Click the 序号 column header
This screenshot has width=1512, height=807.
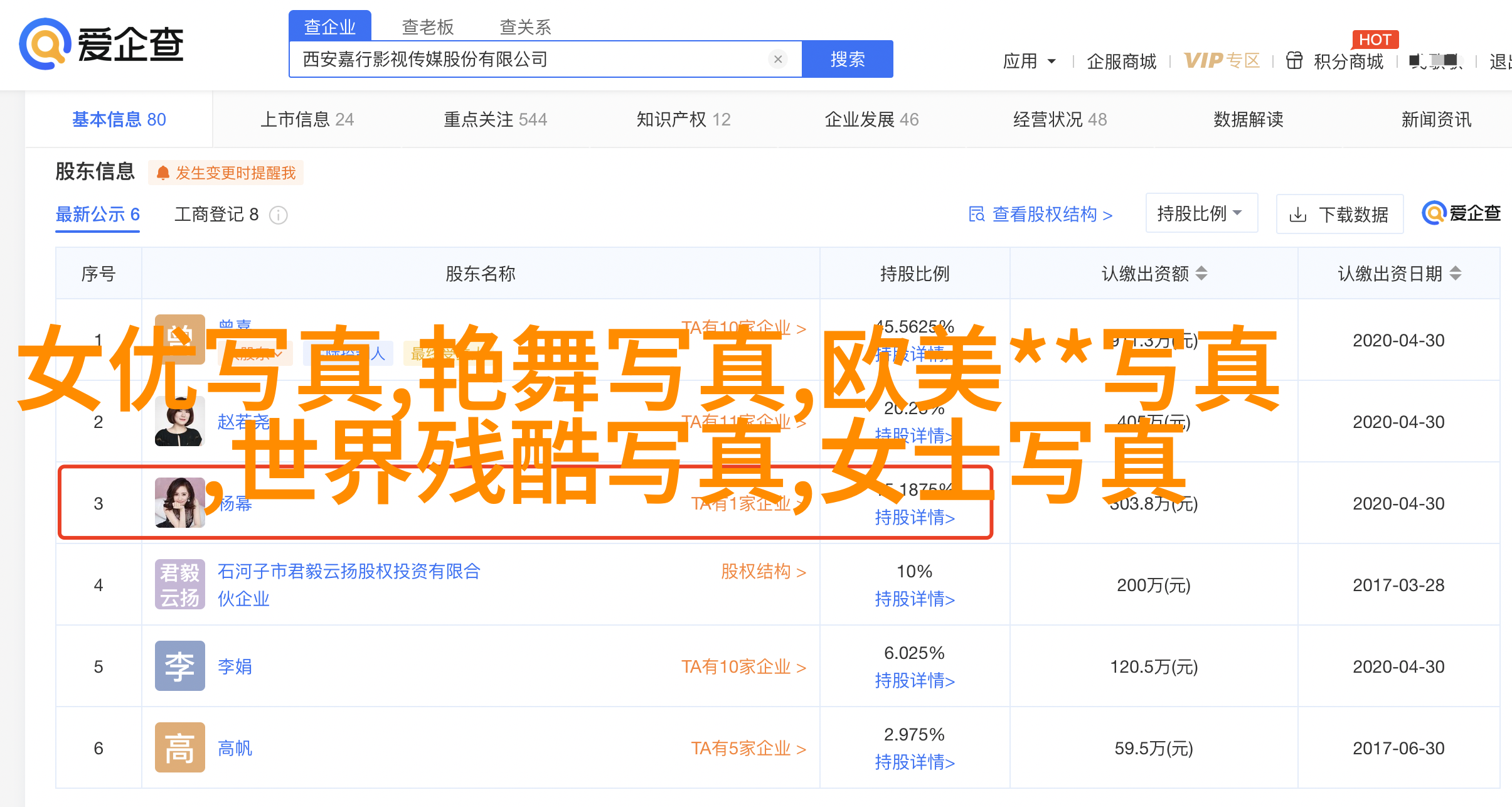pyautogui.click(x=98, y=274)
